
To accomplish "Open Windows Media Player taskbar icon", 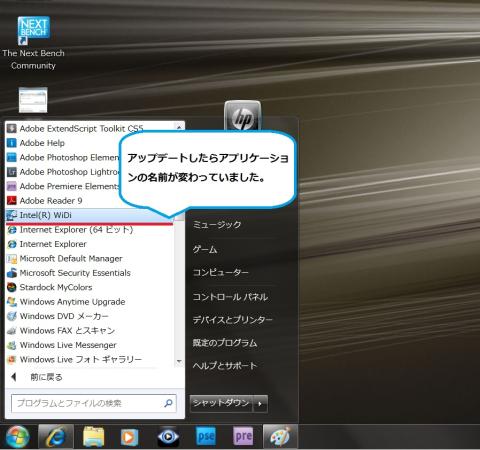I will click(x=129, y=437).
